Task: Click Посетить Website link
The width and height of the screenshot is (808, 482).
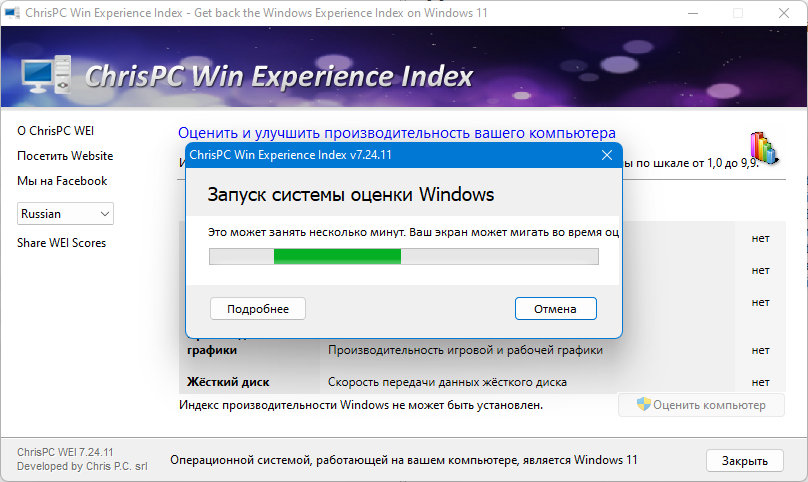Action: pyautogui.click(x=65, y=156)
